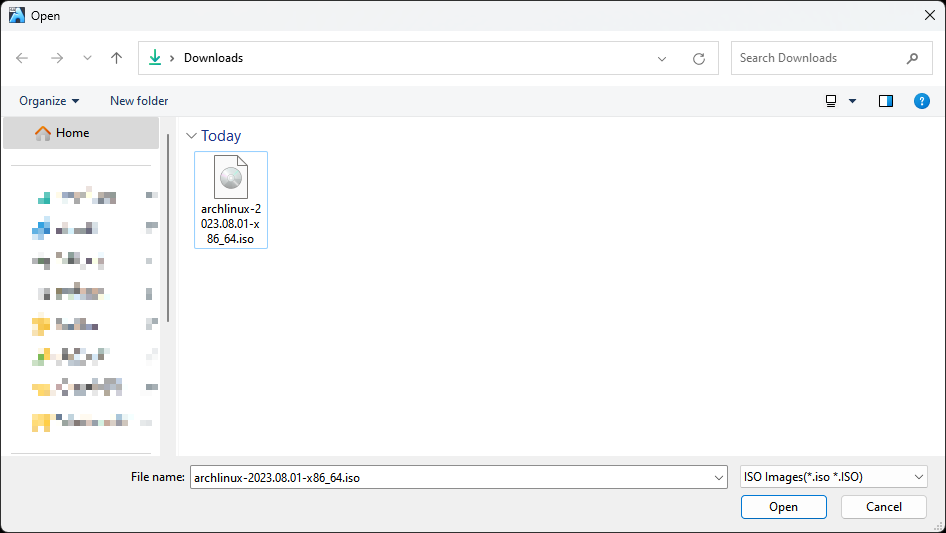Expand the address bar history dropdown

(662, 58)
